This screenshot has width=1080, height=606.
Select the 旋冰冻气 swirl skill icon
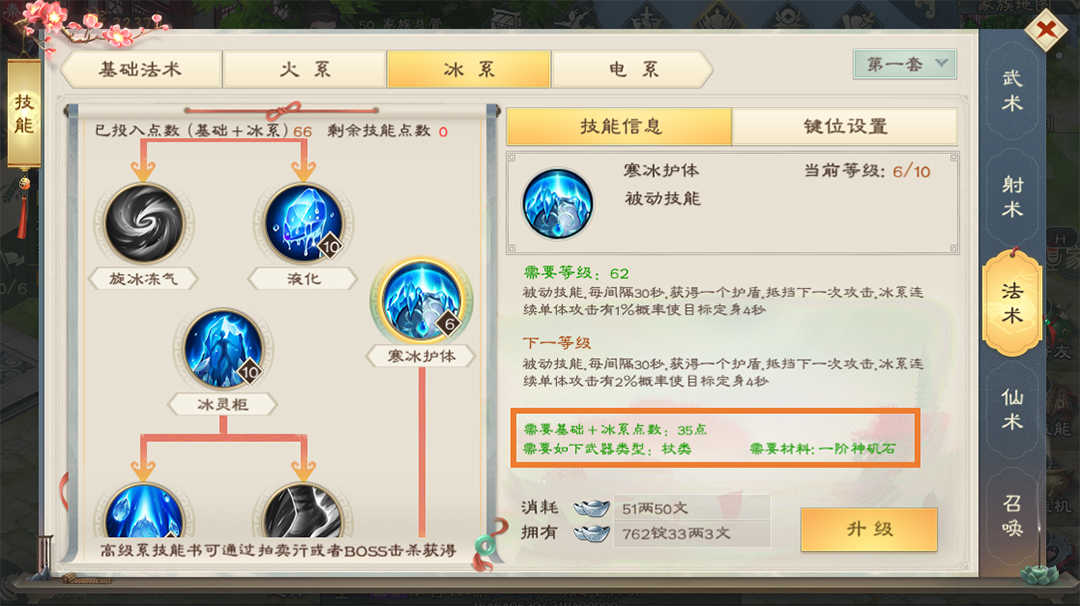coord(144,223)
